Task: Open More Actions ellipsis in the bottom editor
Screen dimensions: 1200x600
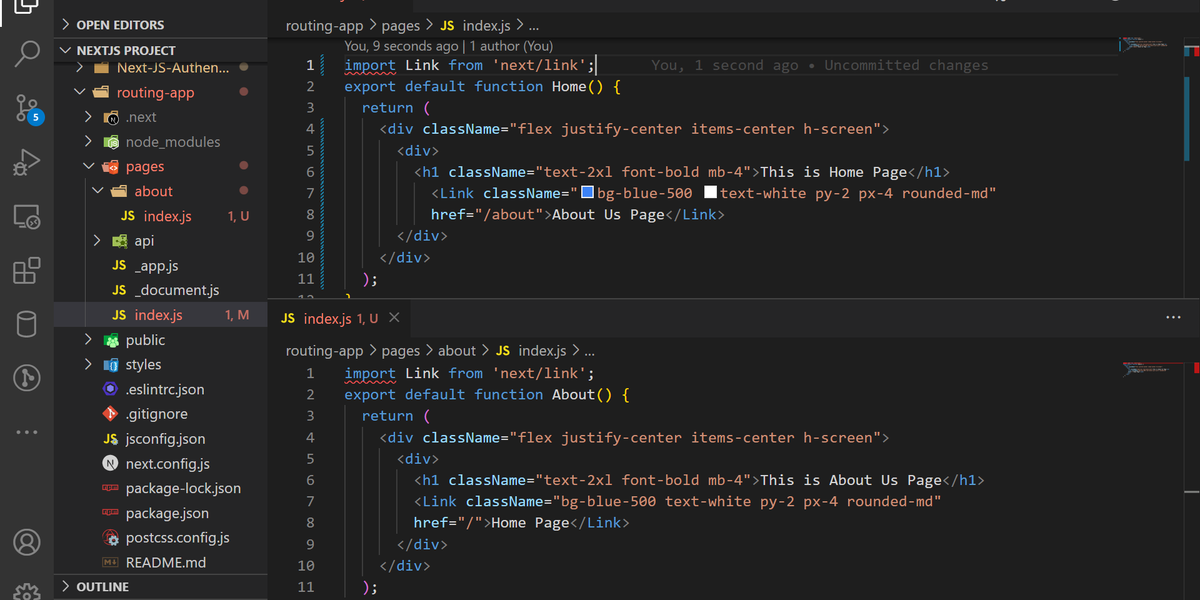Action: [x=1173, y=316]
